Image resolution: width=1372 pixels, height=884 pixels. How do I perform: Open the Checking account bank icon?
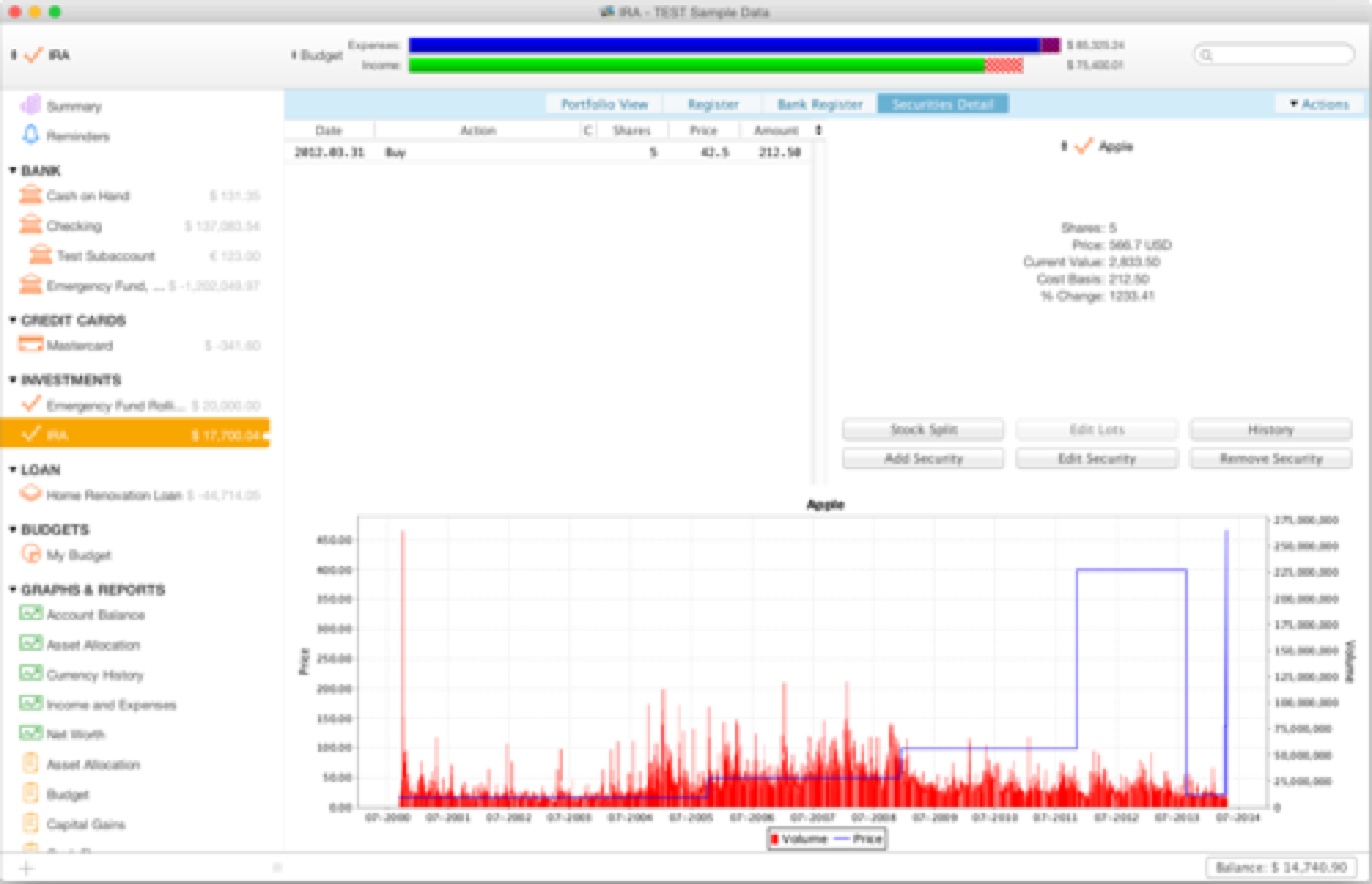point(31,225)
